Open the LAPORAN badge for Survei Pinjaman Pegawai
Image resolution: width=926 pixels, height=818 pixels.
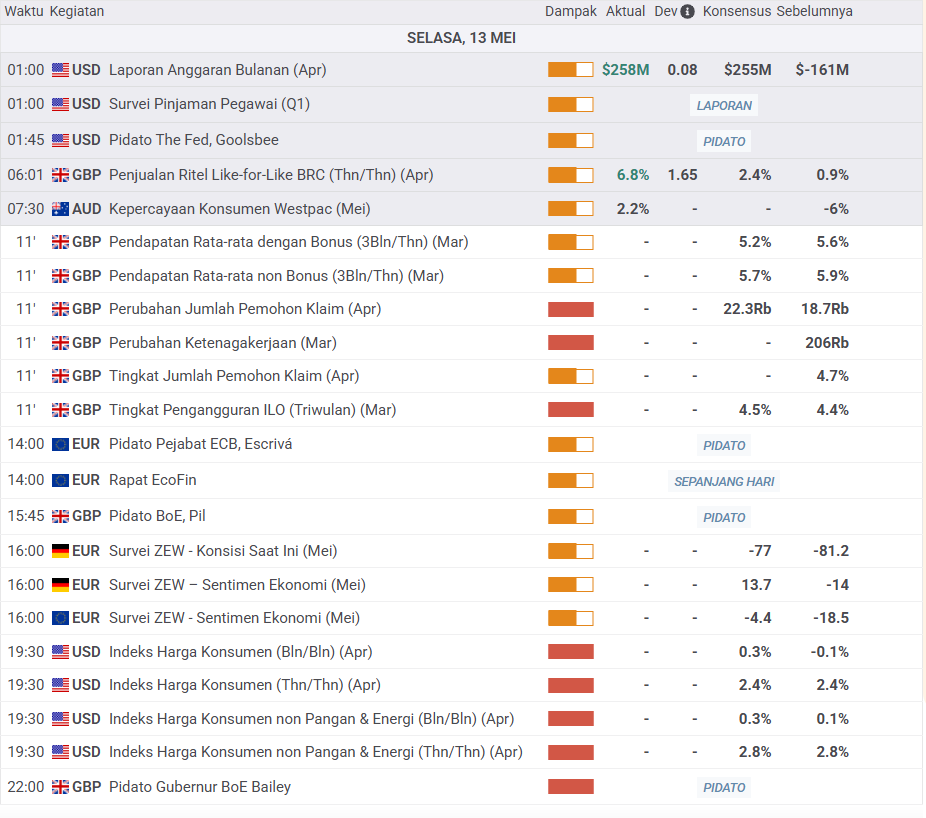click(x=724, y=105)
